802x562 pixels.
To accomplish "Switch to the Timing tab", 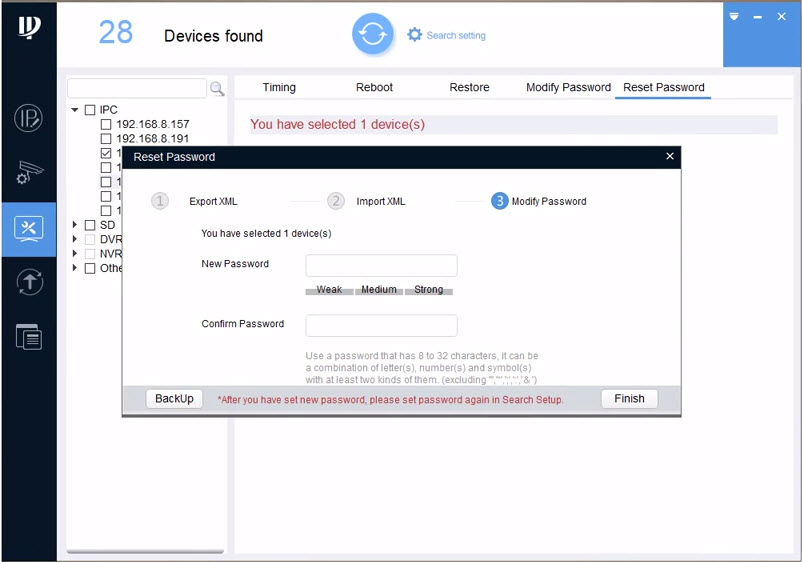I will coord(279,88).
